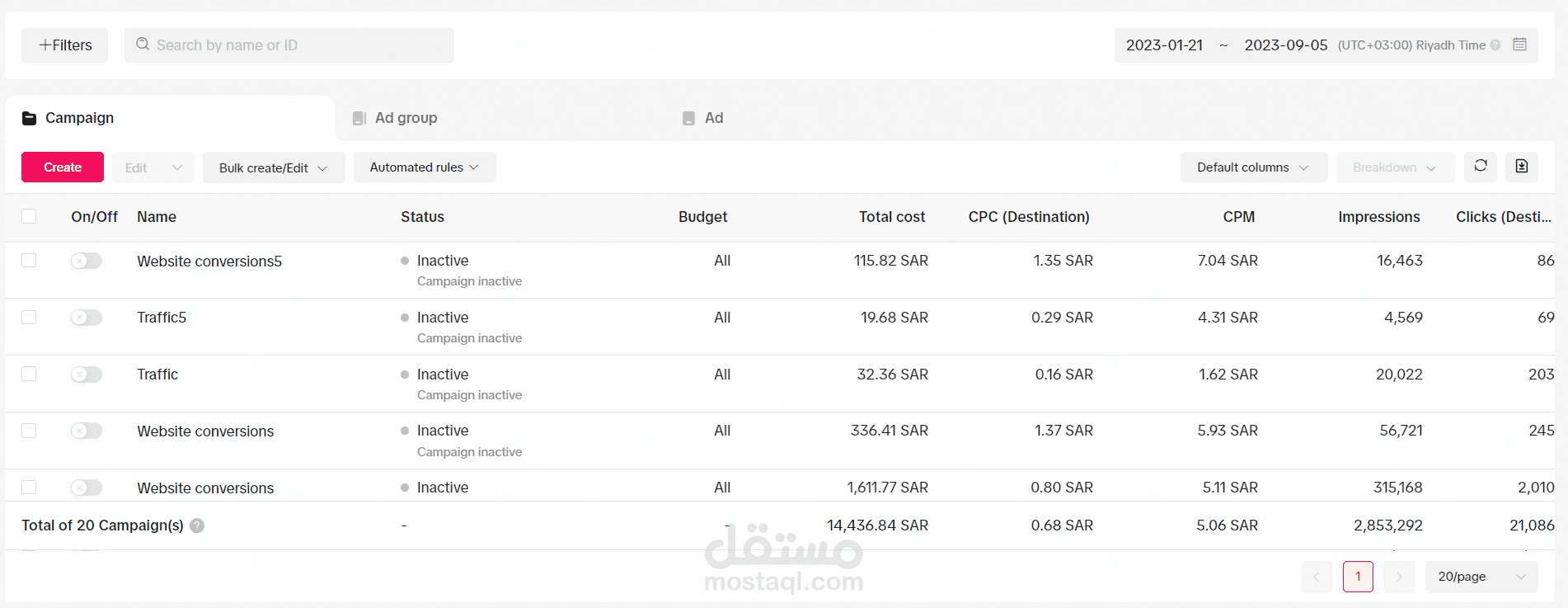Click the next page arrow
This screenshot has height=608, width=1568.
[x=1399, y=577]
